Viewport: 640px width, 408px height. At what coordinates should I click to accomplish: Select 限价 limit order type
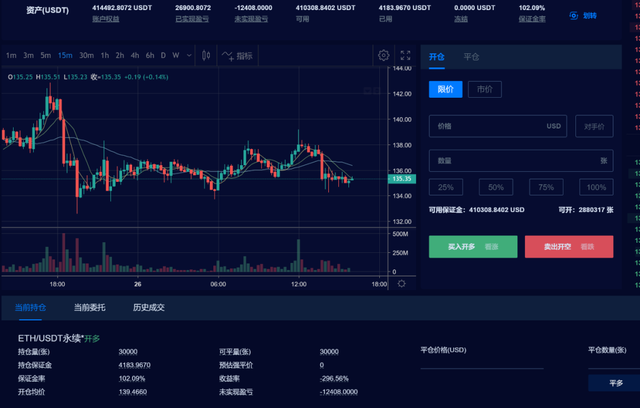[x=446, y=89]
